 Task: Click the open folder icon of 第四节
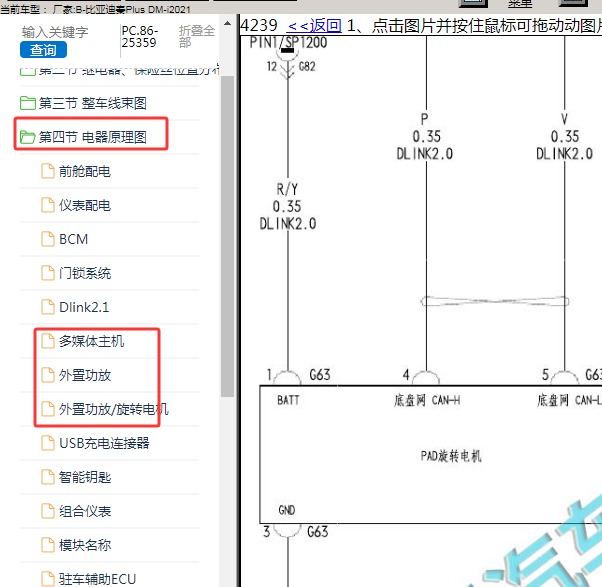coord(28,137)
